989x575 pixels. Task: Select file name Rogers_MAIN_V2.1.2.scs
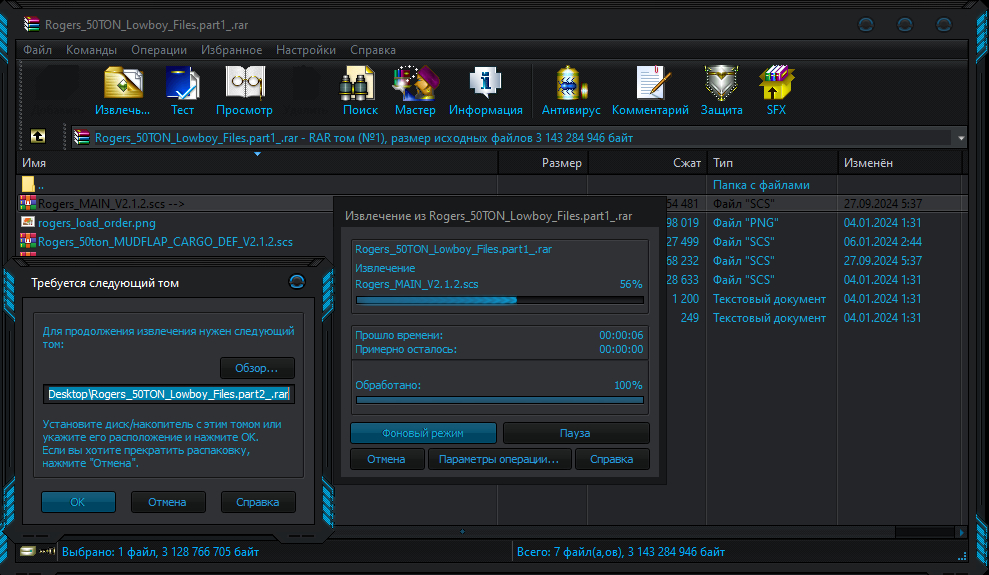tap(102, 204)
